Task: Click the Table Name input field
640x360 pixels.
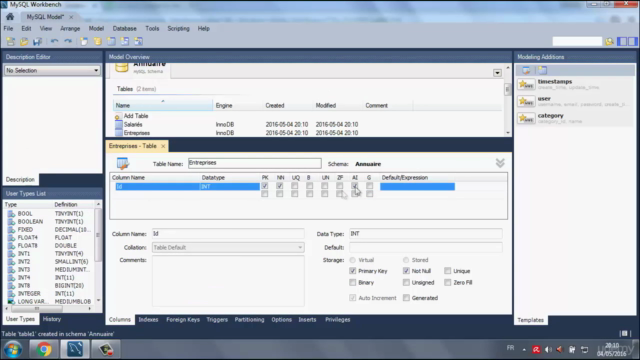Action: click(255, 163)
